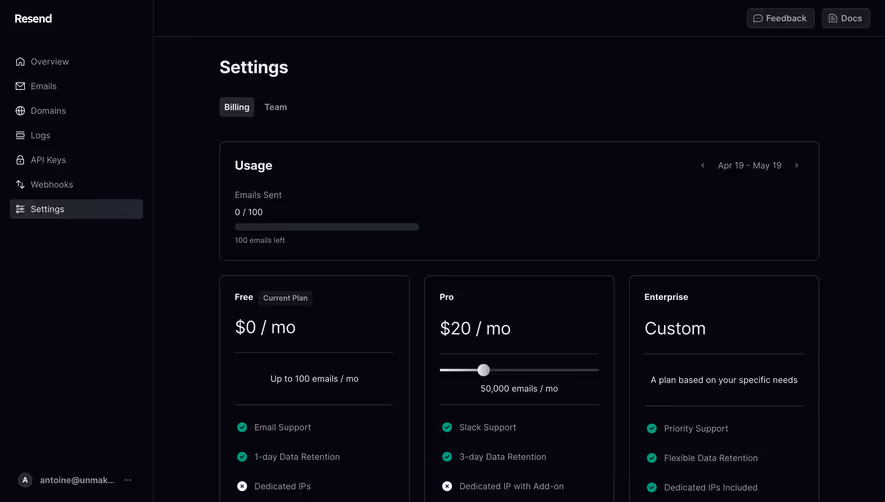Click x icon beside Dedicated IP with Add-on

[x=447, y=486]
